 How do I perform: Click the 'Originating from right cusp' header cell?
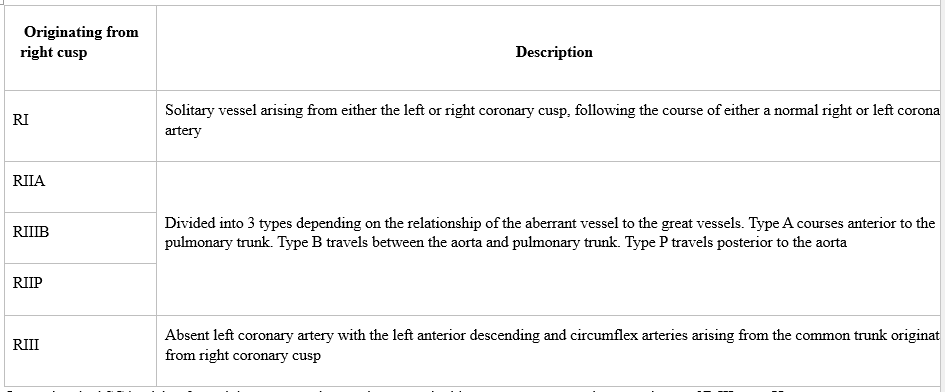pyautogui.click(x=81, y=48)
